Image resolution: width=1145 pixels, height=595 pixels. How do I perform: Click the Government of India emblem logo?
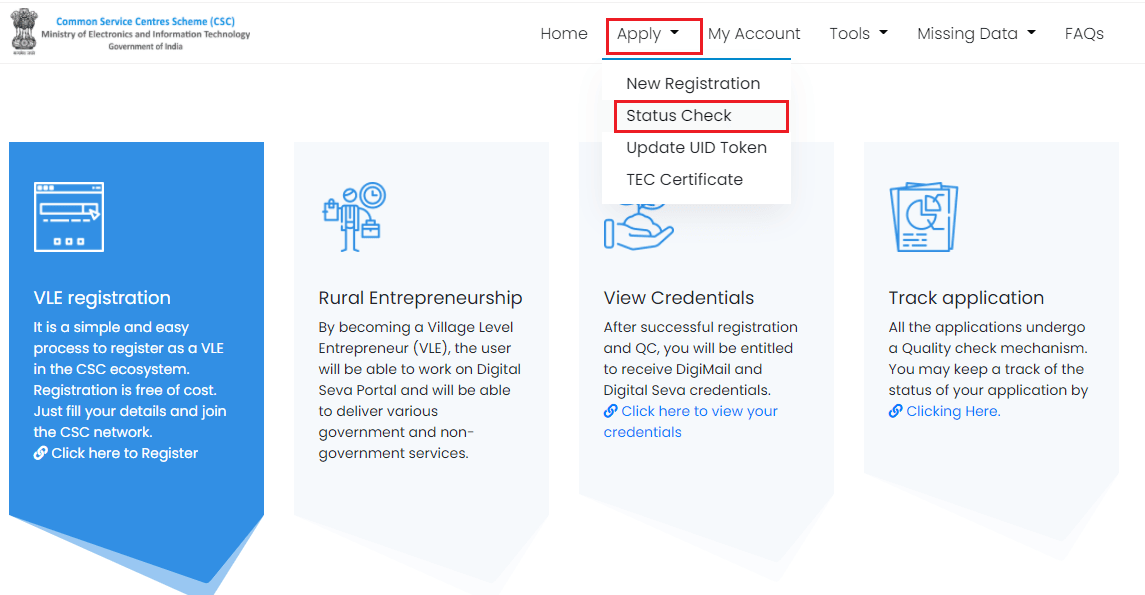[23, 31]
